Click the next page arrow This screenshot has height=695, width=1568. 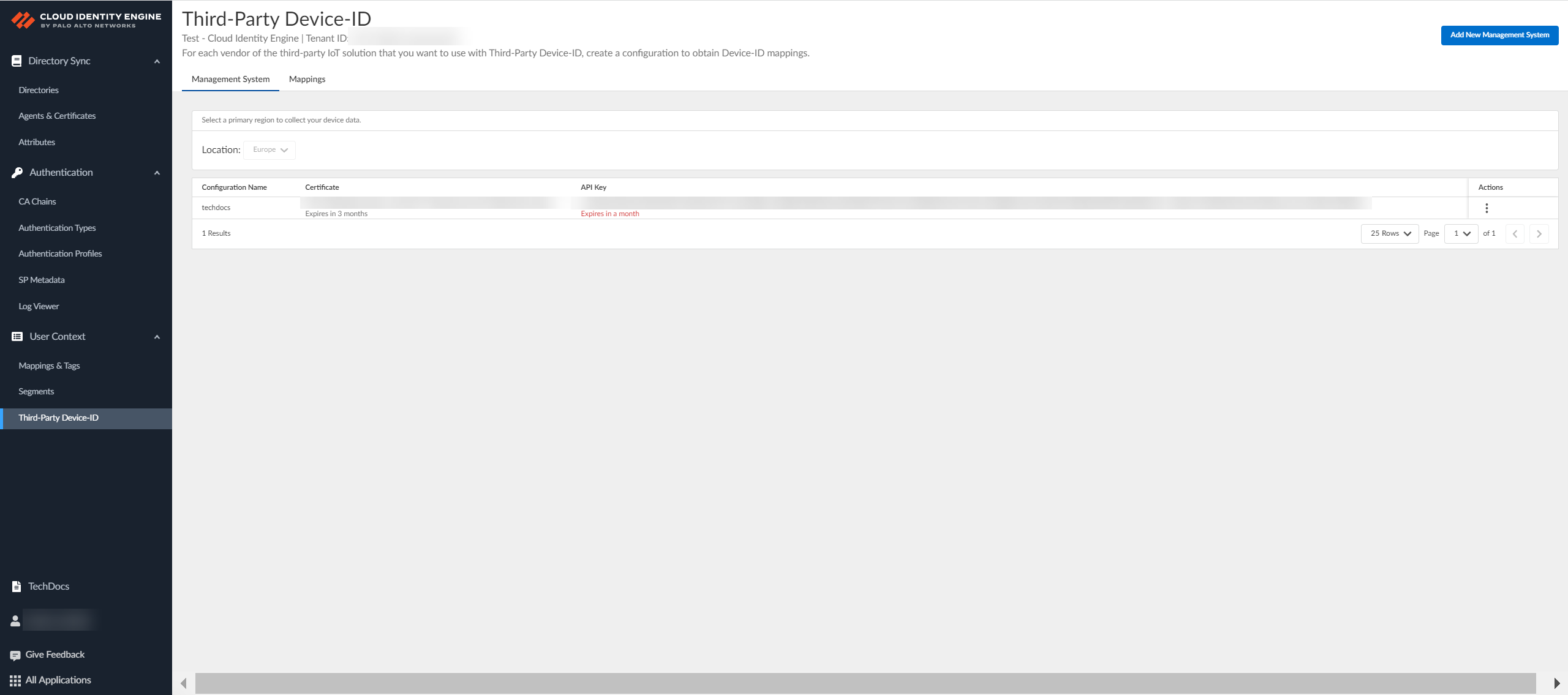pyautogui.click(x=1540, y=233)
